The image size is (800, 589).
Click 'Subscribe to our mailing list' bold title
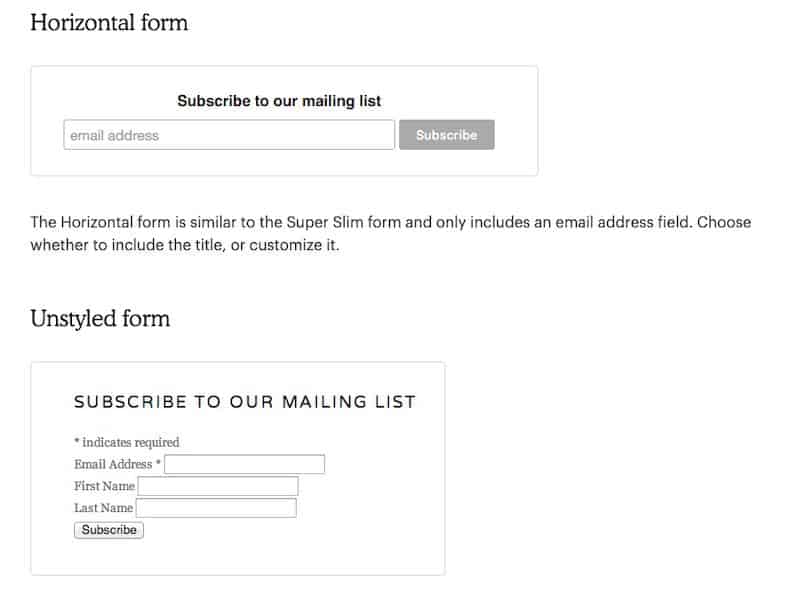280,101
